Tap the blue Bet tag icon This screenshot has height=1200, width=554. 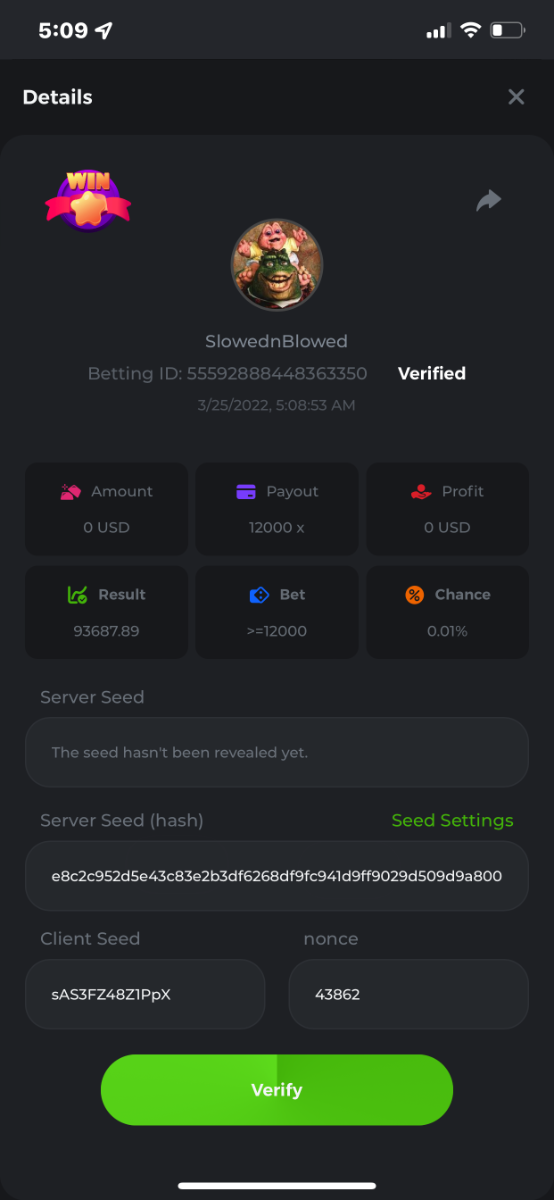coord(259,594)
